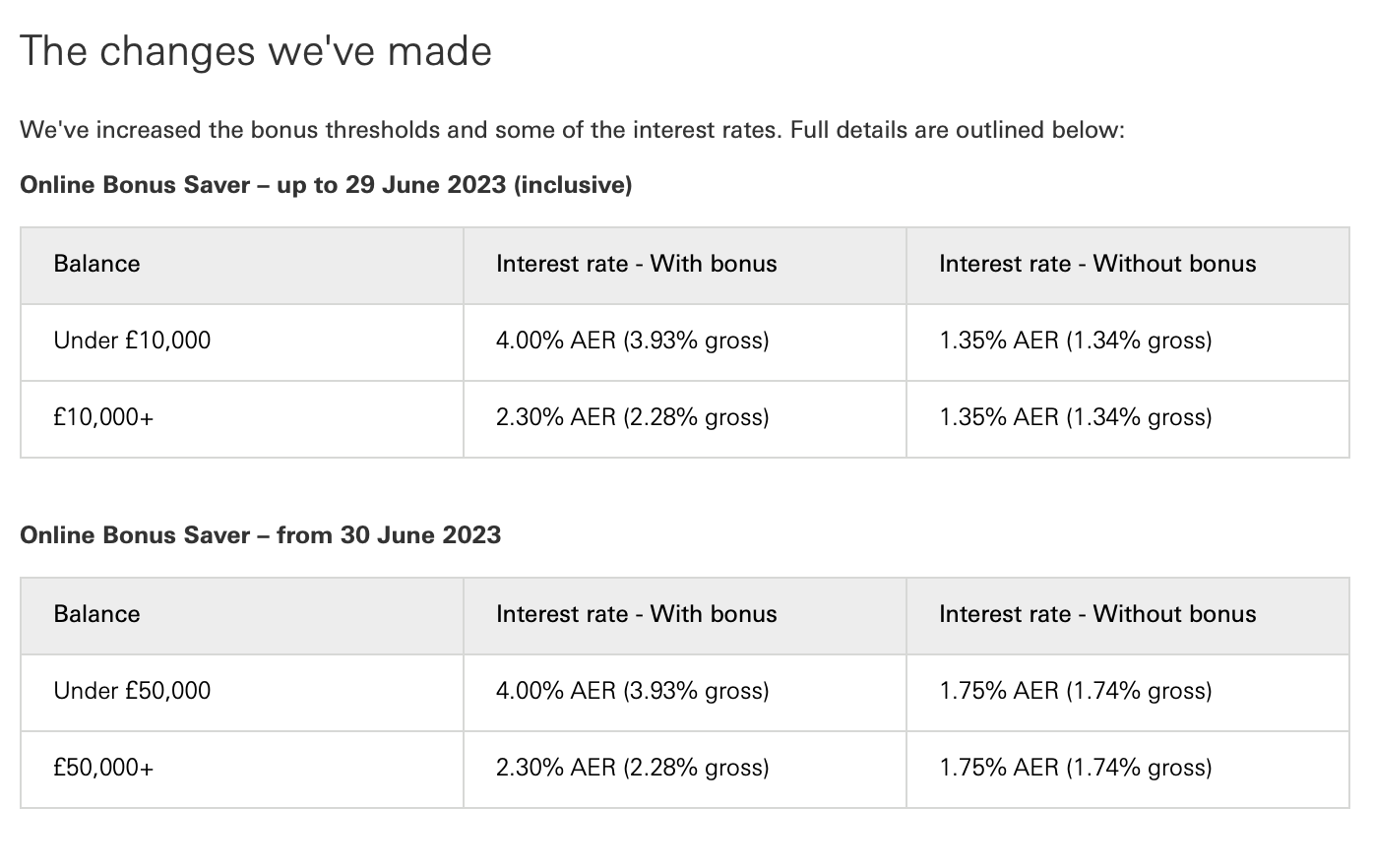Click Balance header in the second table
Viewport: 1374px width, 868px height.
pos(242,616)
